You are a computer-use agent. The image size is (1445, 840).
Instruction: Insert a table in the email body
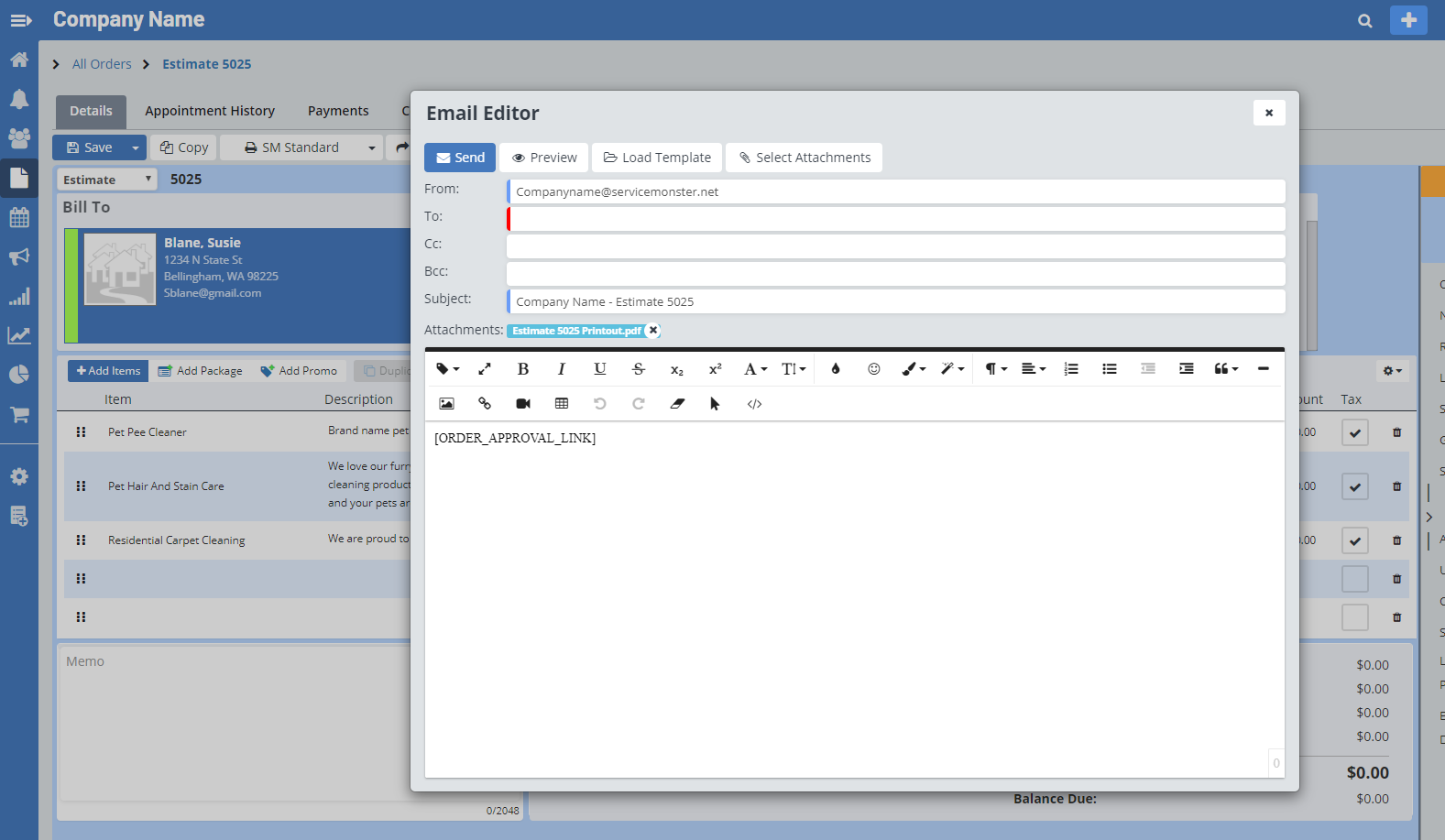click(x=562, y=404)
